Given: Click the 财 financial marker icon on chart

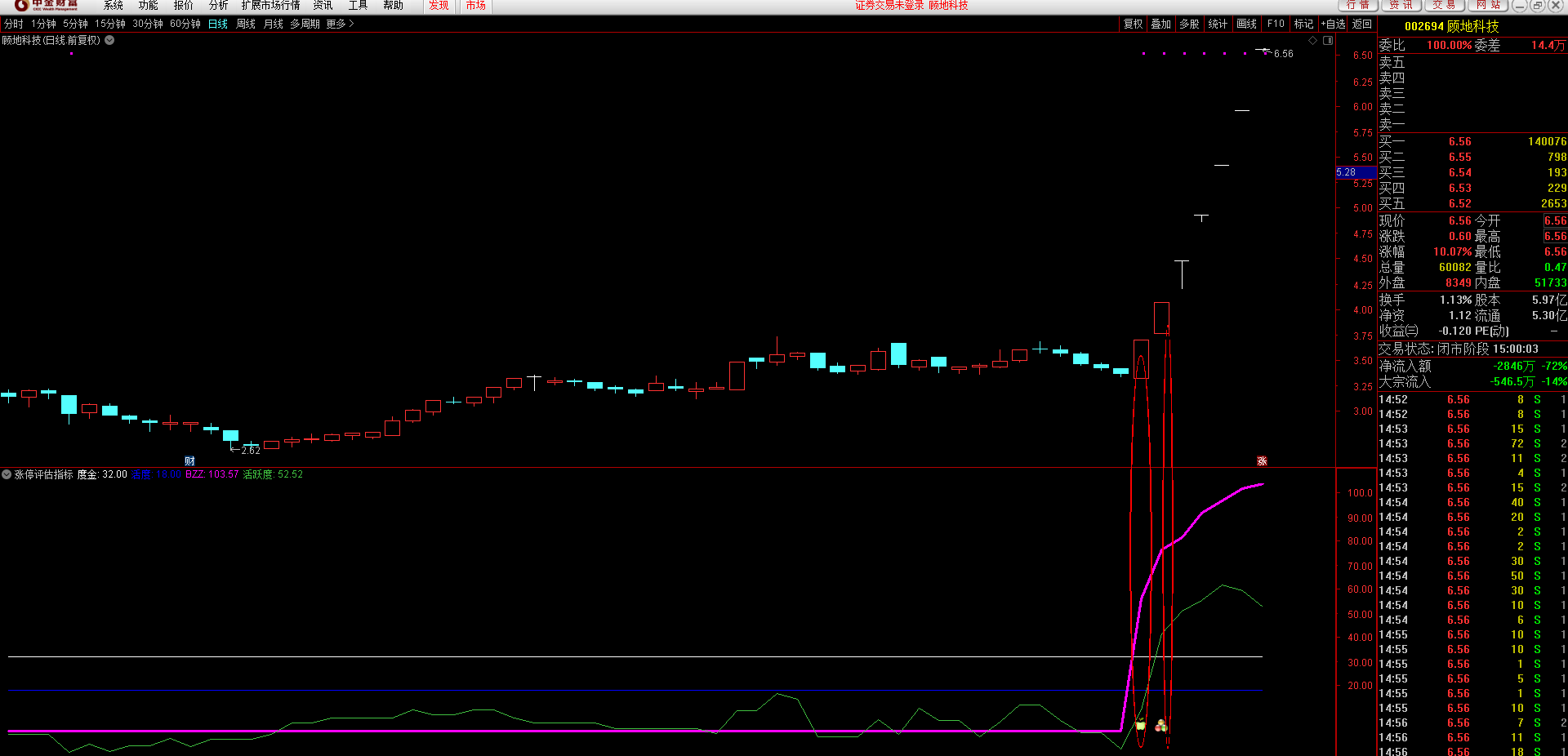Looking at the screenshot, I should point(189,461).
